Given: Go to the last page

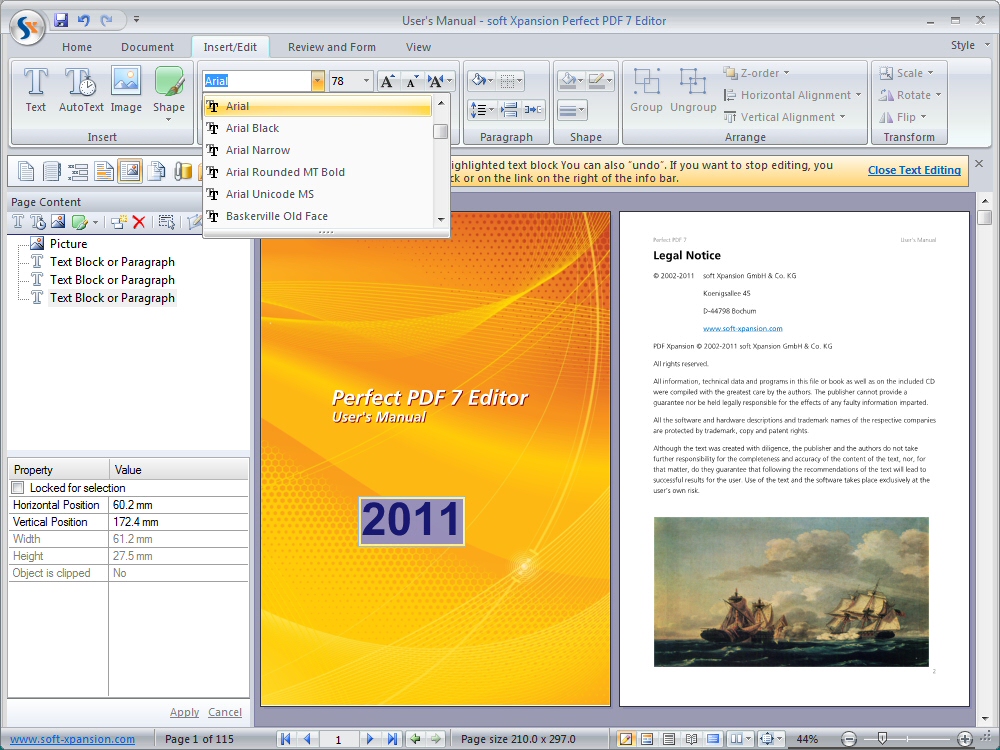Looking at the screenshot, I should coord(392,739).
